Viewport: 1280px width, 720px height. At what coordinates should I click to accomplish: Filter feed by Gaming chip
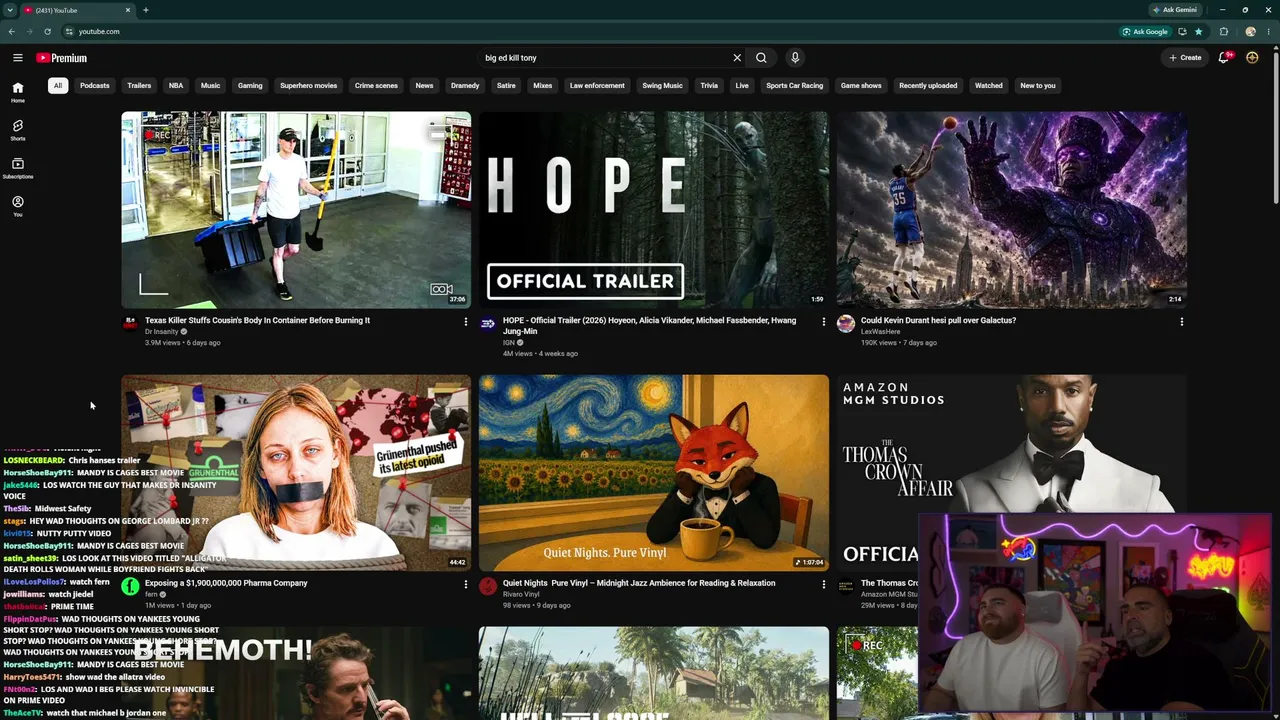pyautogui.click(x=250, y=86)
